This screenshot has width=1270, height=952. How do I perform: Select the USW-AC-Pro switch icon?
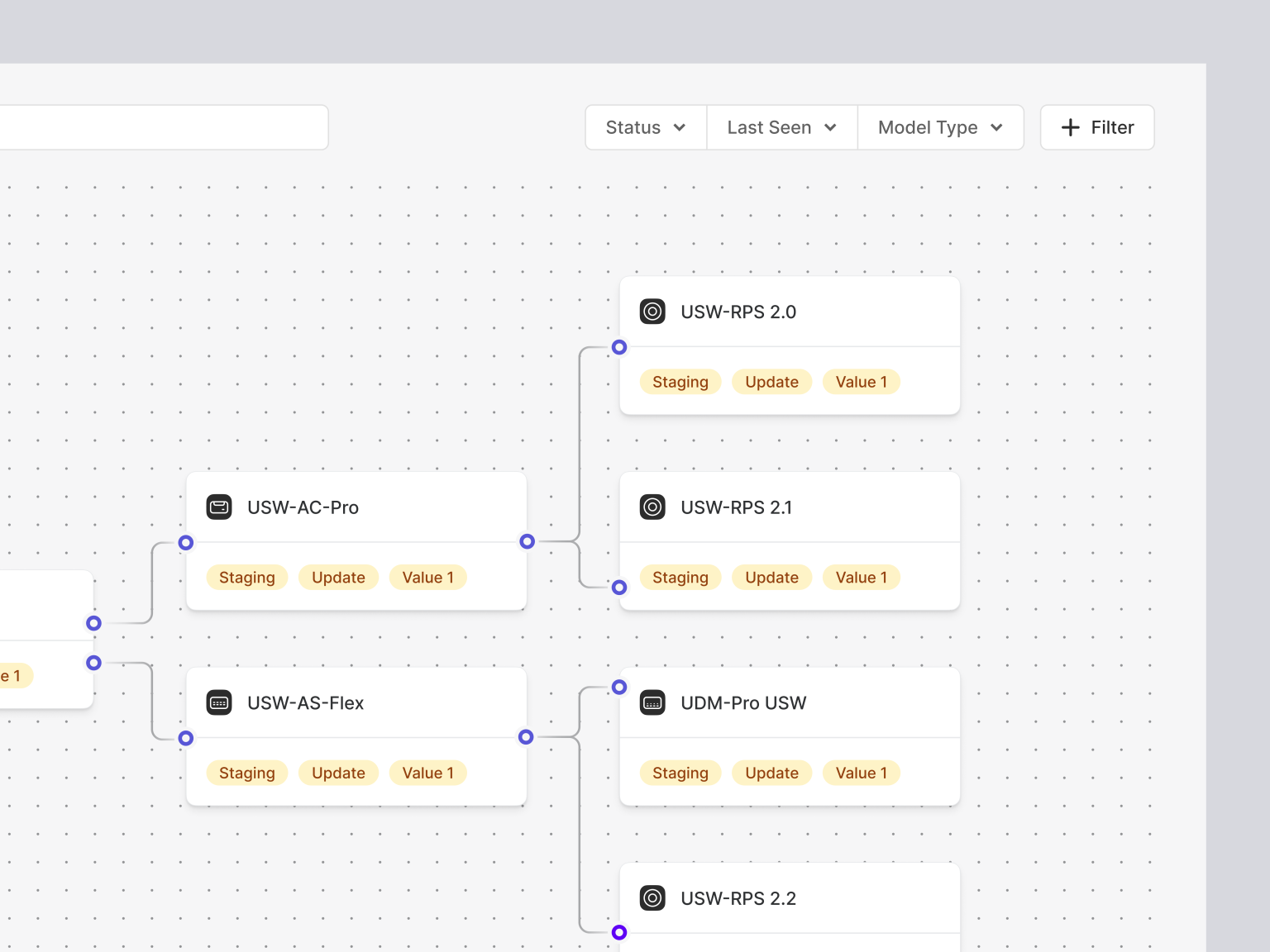point(218,507)
